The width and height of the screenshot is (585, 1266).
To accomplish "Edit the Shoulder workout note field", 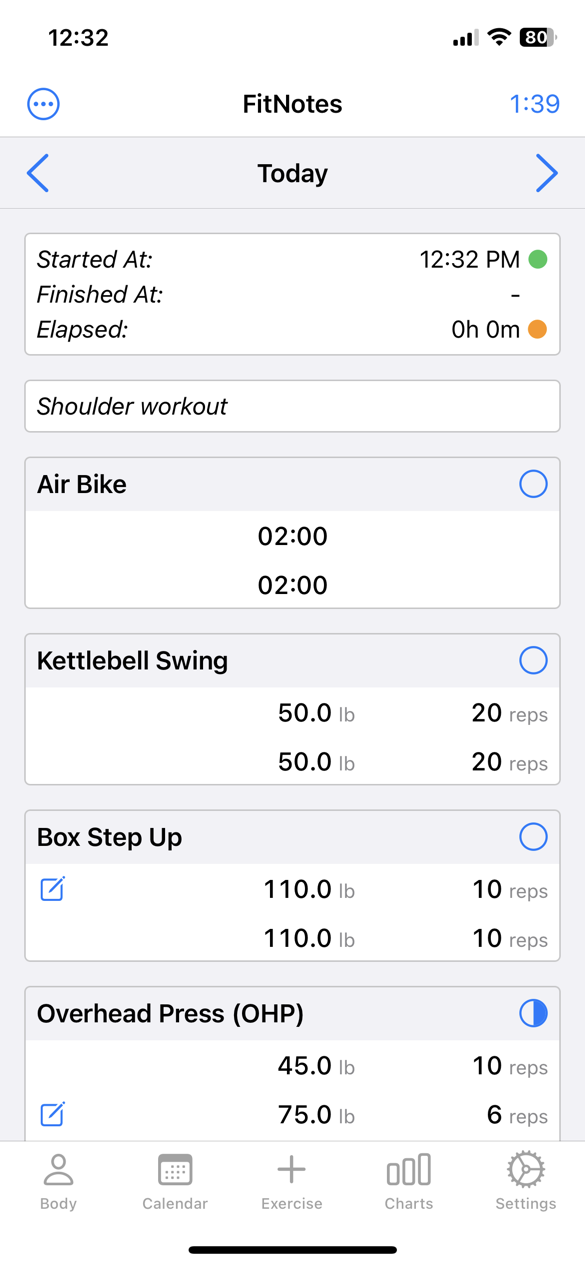I will (x=292, y=406).
